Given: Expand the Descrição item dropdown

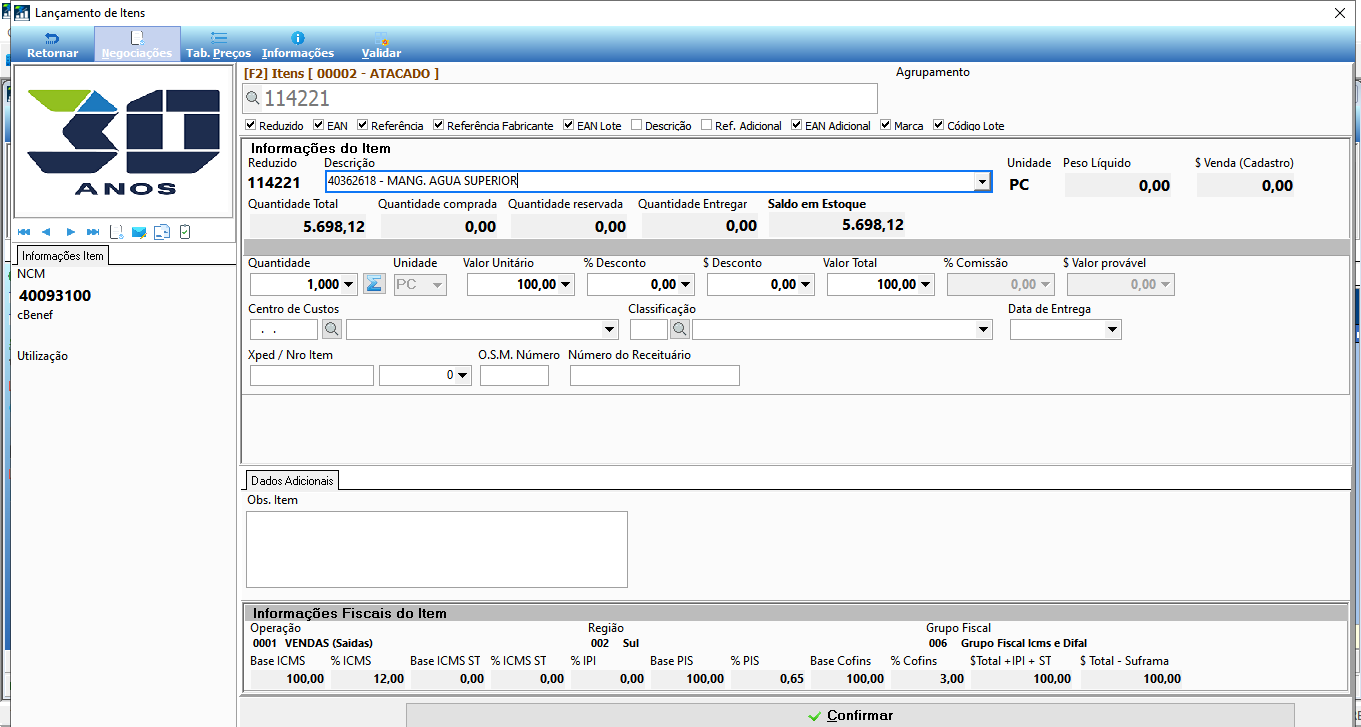Looking at the screenshot, I should pos(982,181).
